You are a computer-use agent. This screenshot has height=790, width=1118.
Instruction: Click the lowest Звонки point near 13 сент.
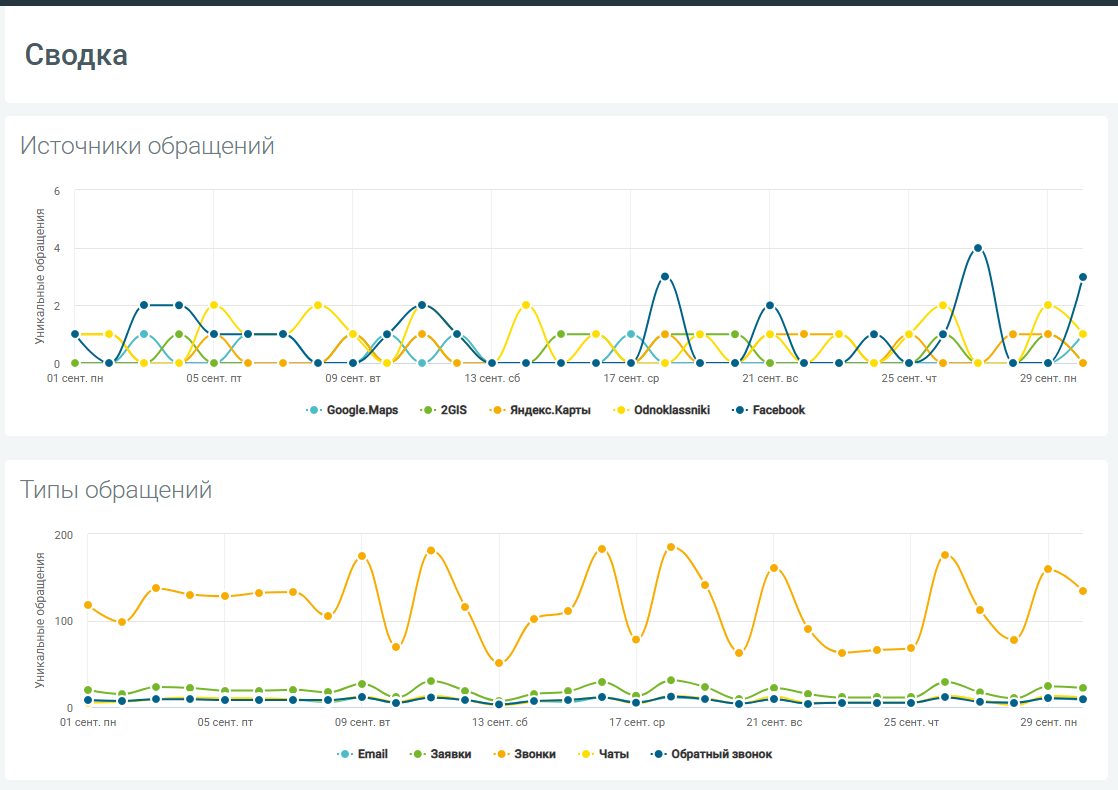499,663
